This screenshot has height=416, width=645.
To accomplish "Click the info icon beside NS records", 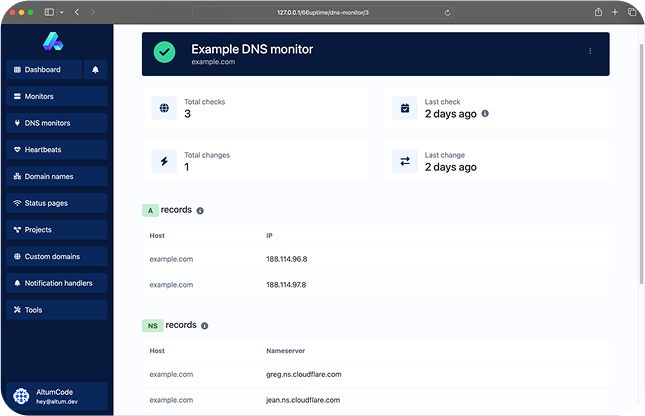I will point(204,326).
